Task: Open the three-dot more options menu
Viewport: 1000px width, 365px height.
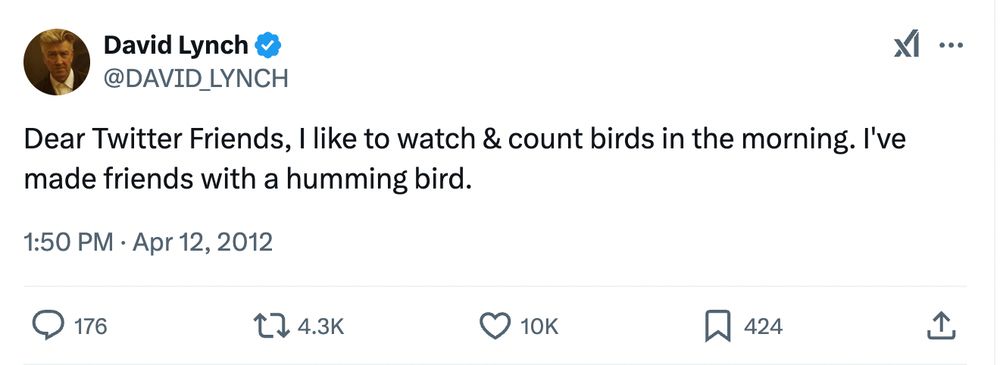Action: point(952,45)
